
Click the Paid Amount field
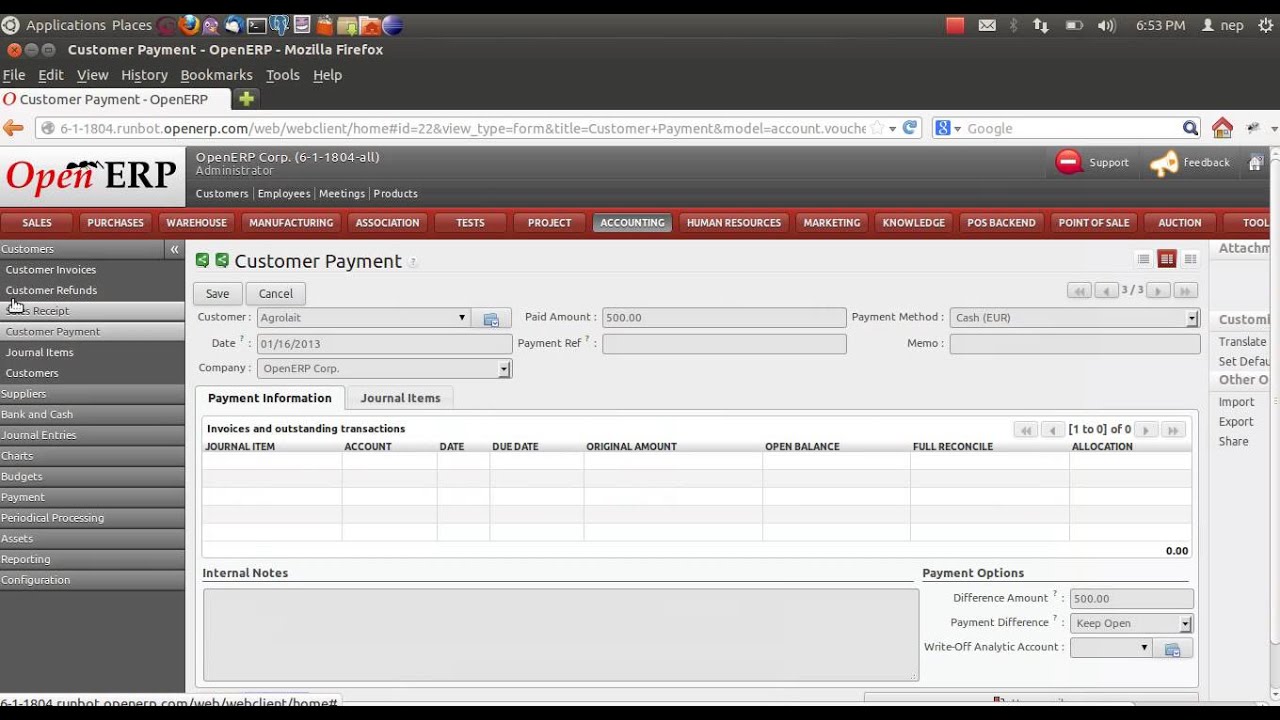coord(724,318)
